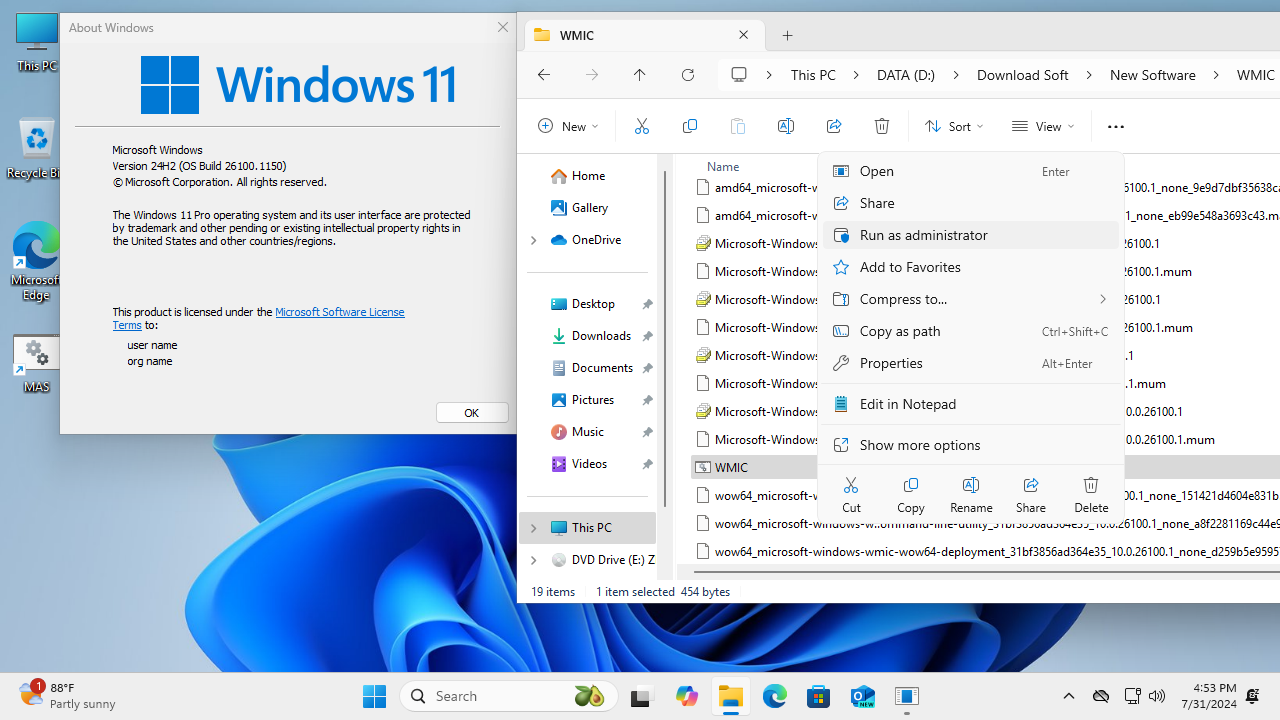Image resolution: width=1280 pixels, height=720 pixels.
Task: Open the Sort dropdown
Action: coord(953,126)
